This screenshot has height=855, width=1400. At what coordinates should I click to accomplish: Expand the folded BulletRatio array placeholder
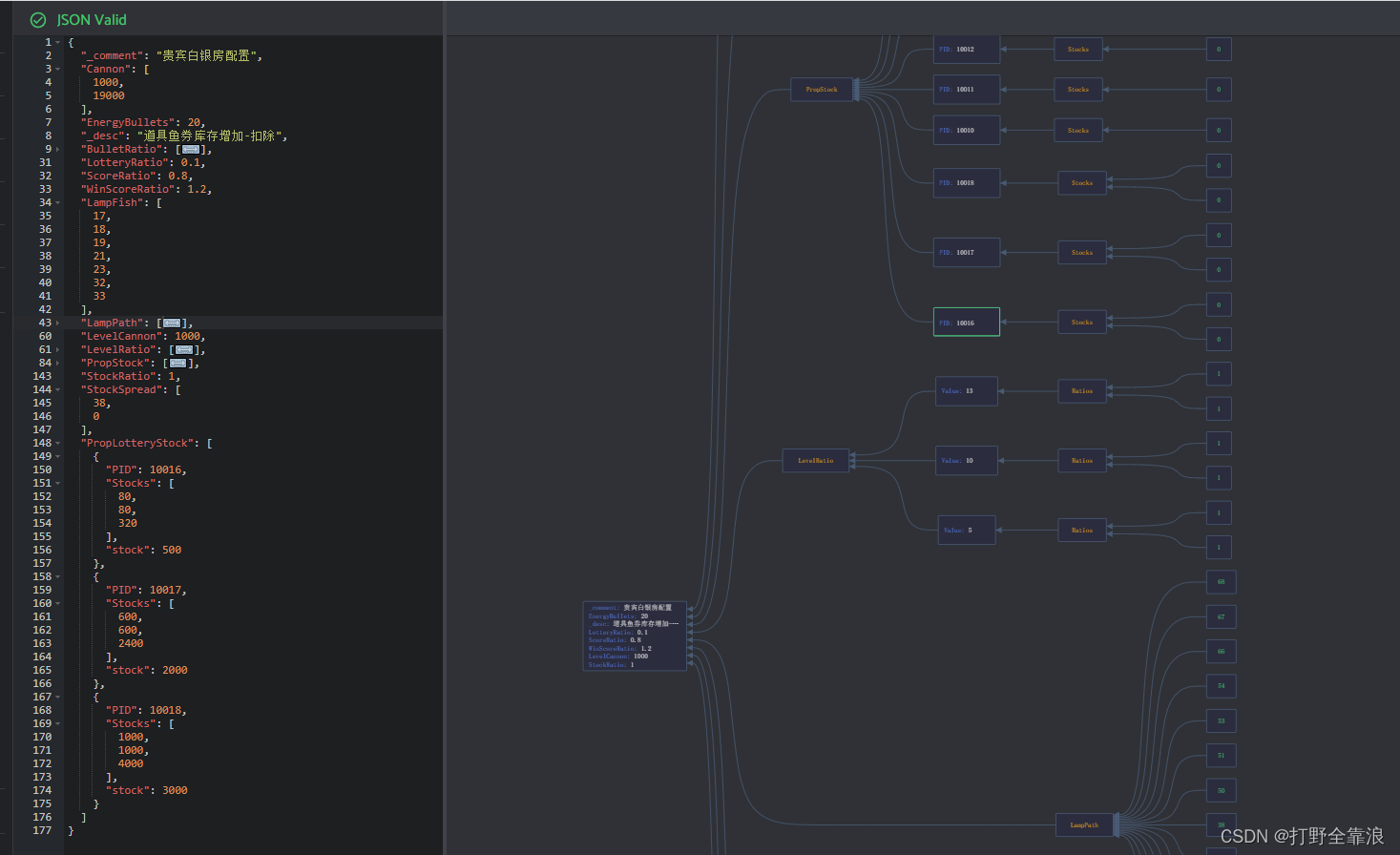tap(192, 150)
